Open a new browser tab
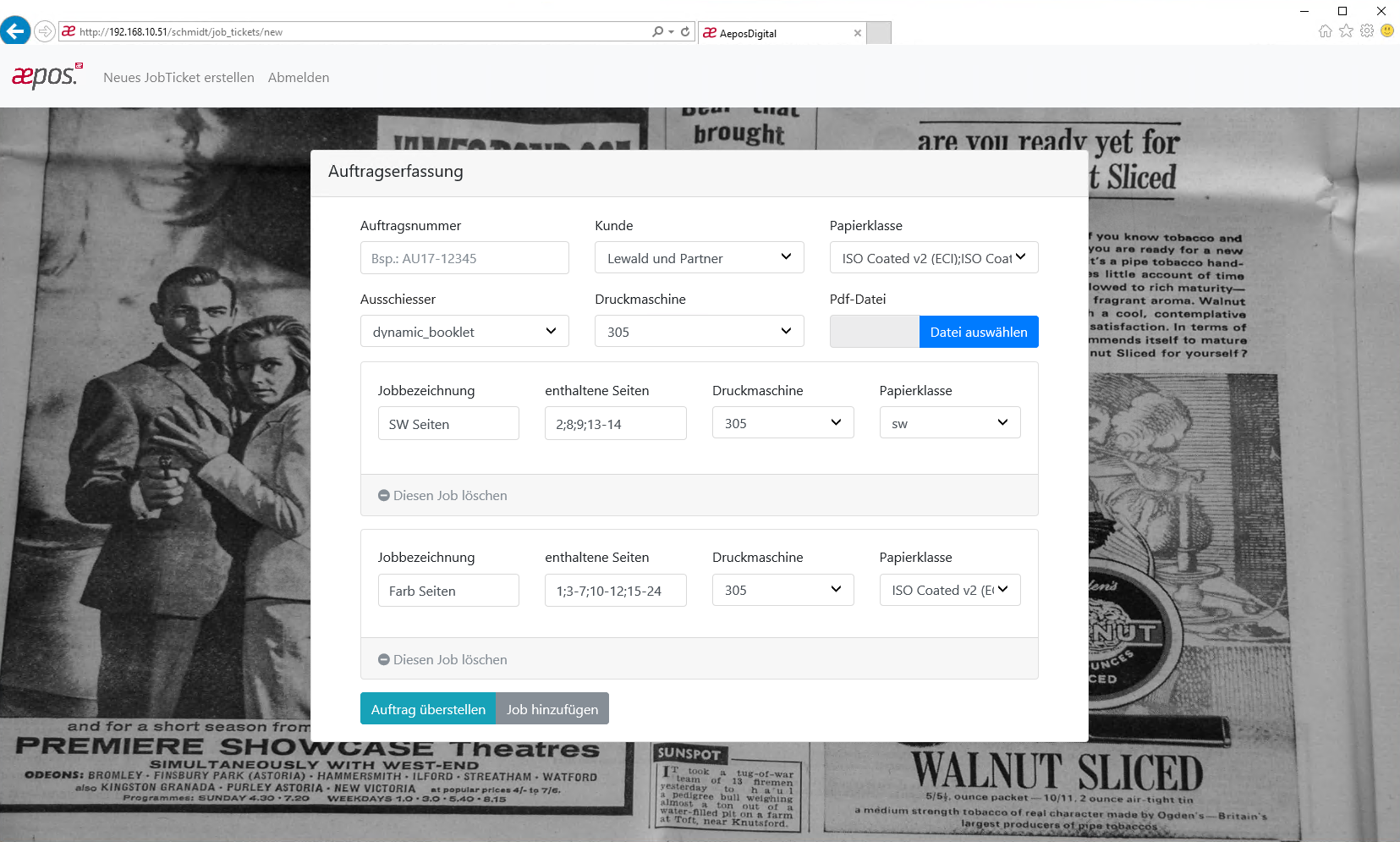The height and width of the screenshot is (842, 1400). pos(879,33)
